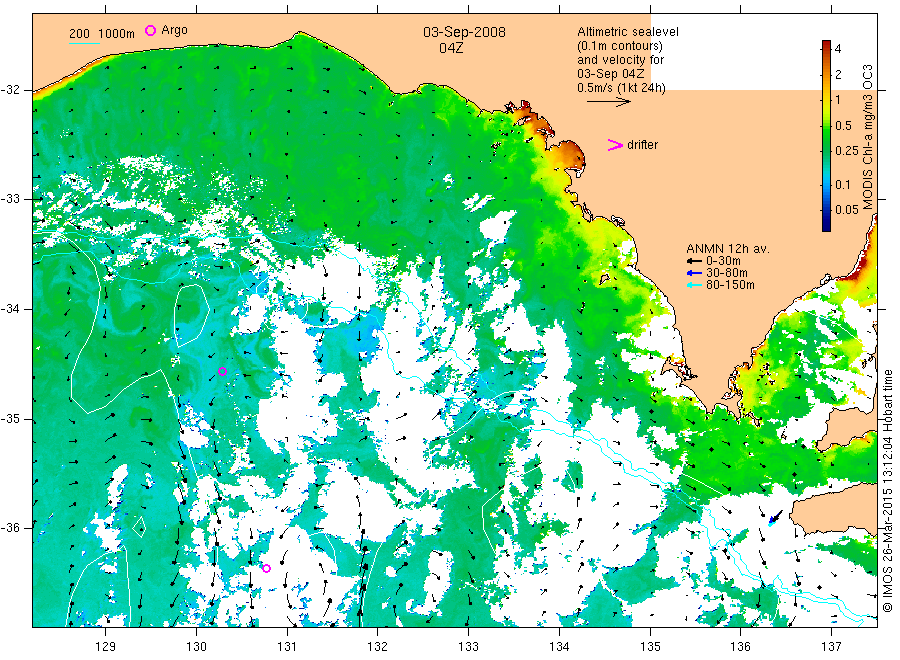Click the MODIS chlorophyll color bar
The width and height of the screenshot is (900, 660).
coord(827,136)
